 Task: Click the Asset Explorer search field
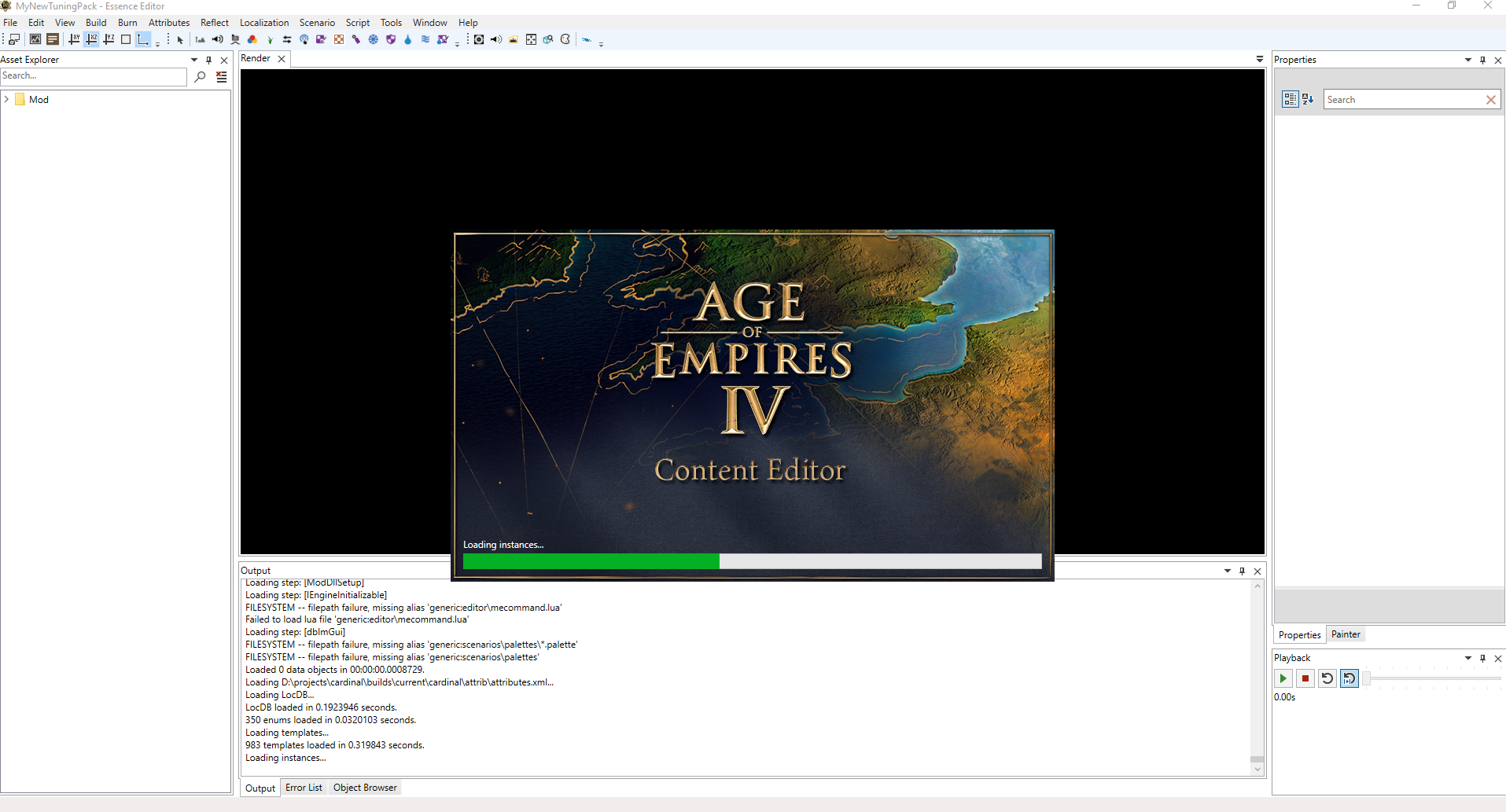94,76
